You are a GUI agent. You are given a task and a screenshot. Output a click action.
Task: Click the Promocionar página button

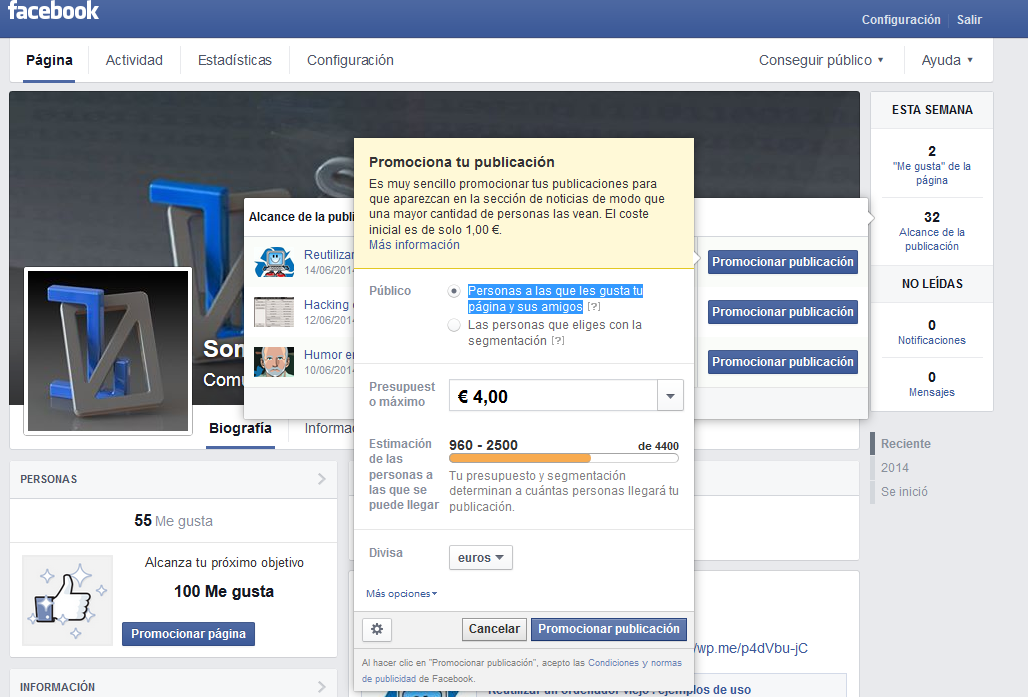point(188,634)
